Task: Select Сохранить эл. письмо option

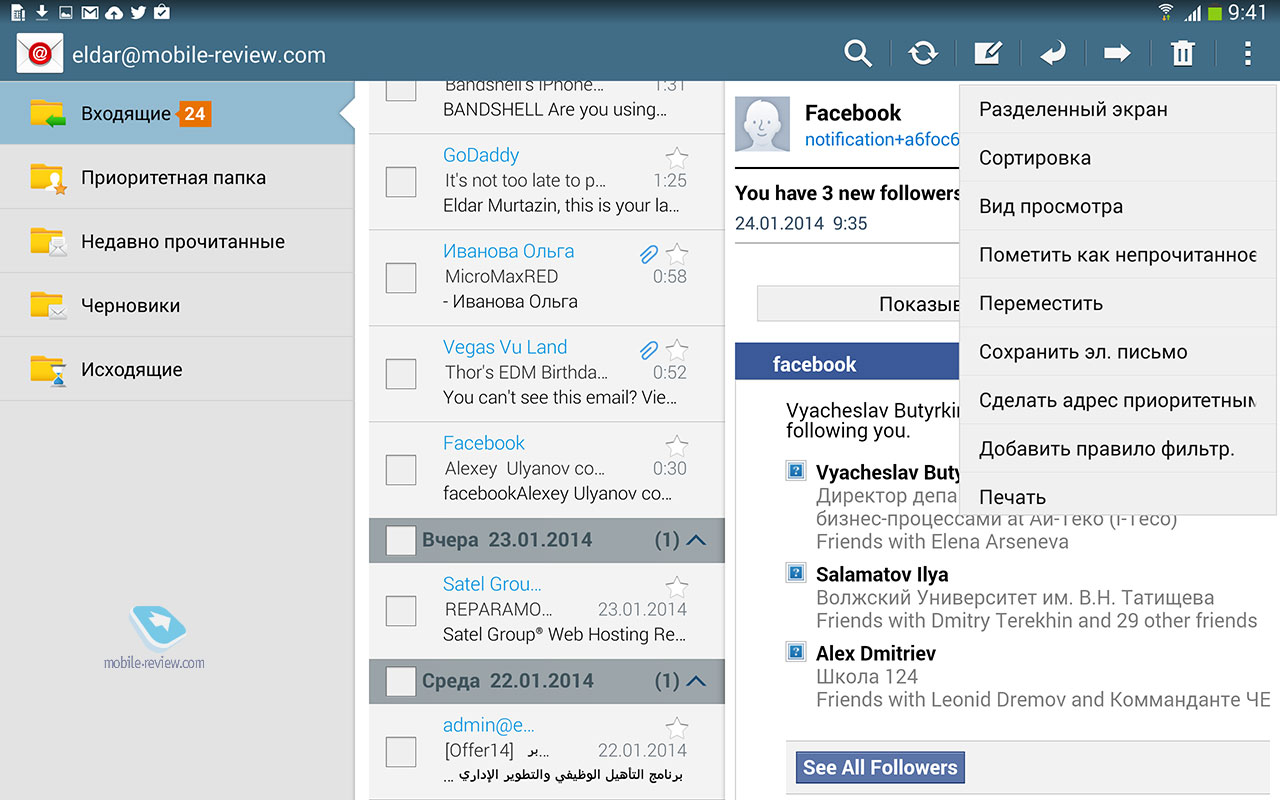Action: (1117, 352)
